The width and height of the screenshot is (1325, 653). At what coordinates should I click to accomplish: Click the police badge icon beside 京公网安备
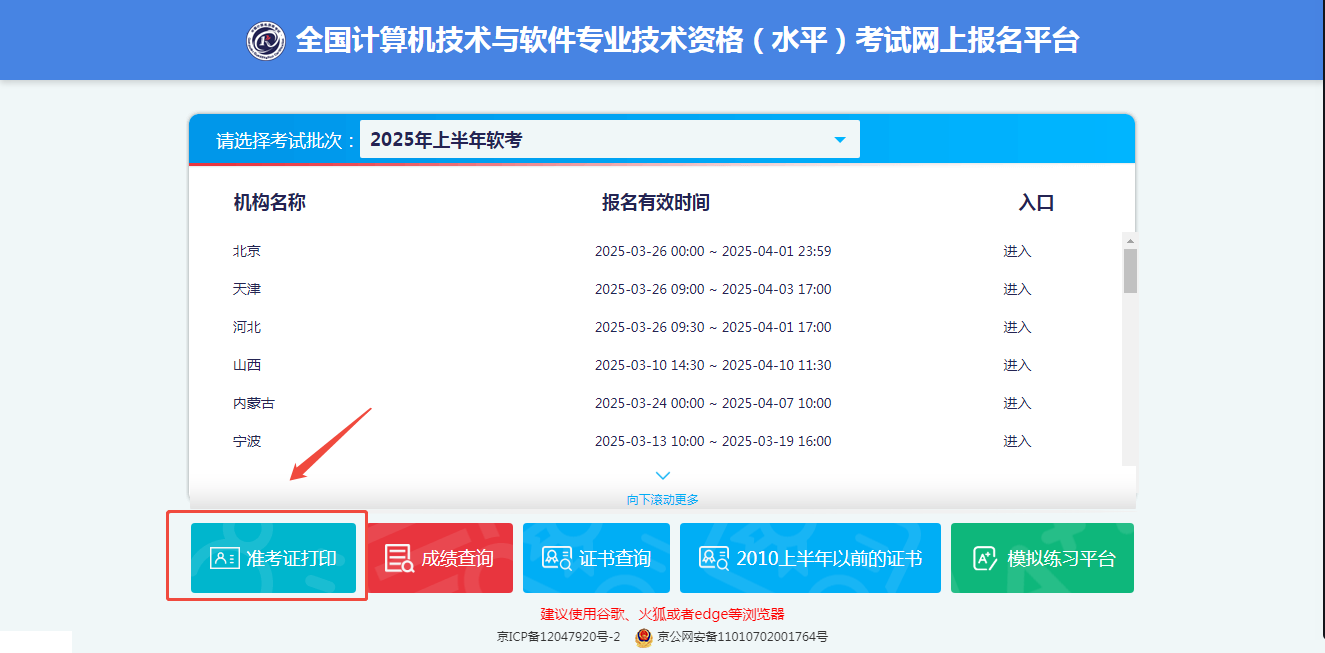click(x=644, y=637)
